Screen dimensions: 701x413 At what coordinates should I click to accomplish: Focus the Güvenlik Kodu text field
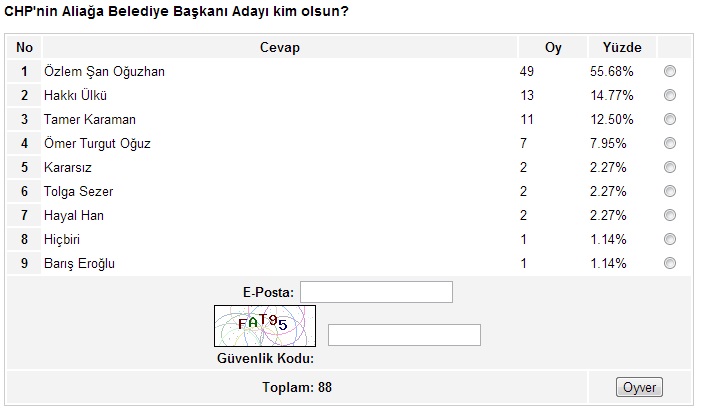(x=404, y=335)
